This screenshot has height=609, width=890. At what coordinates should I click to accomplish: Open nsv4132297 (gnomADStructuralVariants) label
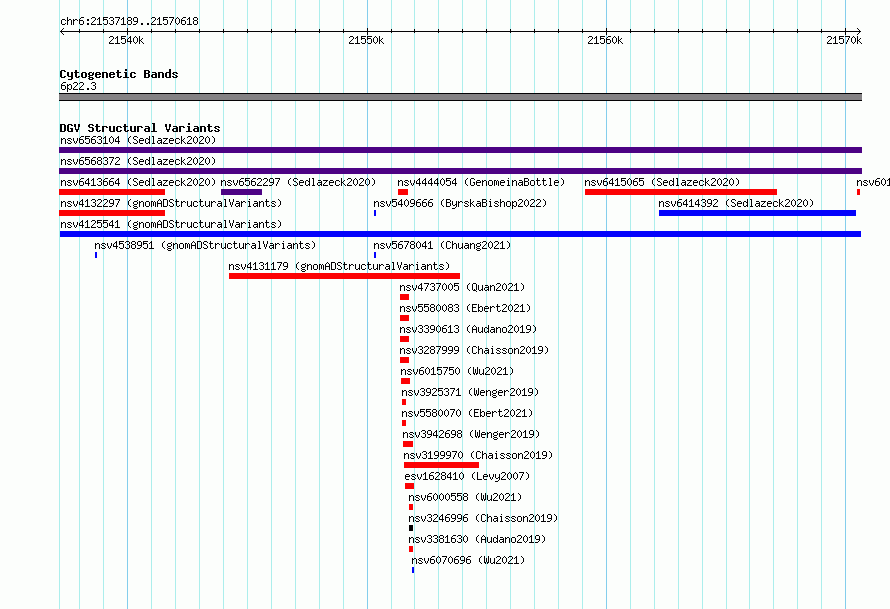[x=171, y=203]
